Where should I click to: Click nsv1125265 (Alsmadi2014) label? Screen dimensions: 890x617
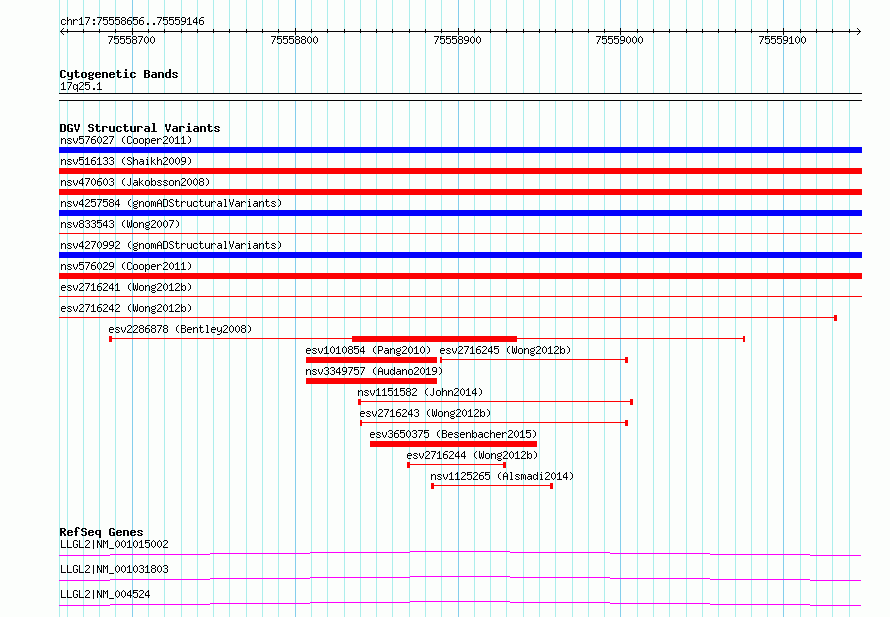tap(502, 476)
